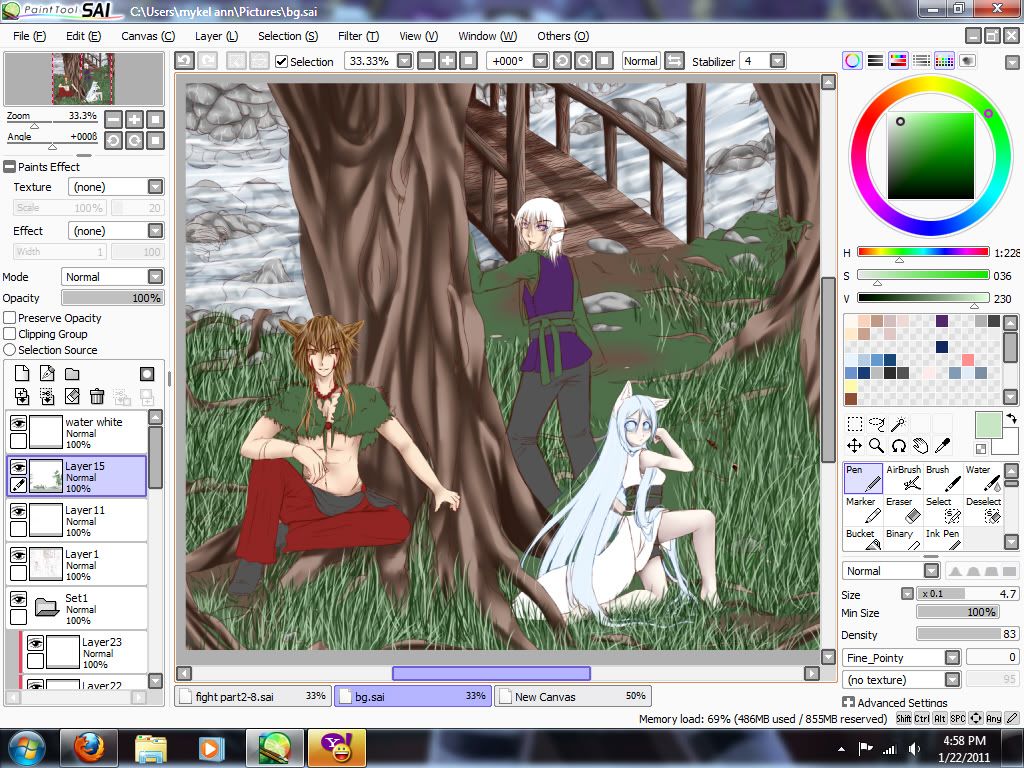Show the RGB slider panel
1024x768 pixels.
pyautogui.click(x=875, y=61)
